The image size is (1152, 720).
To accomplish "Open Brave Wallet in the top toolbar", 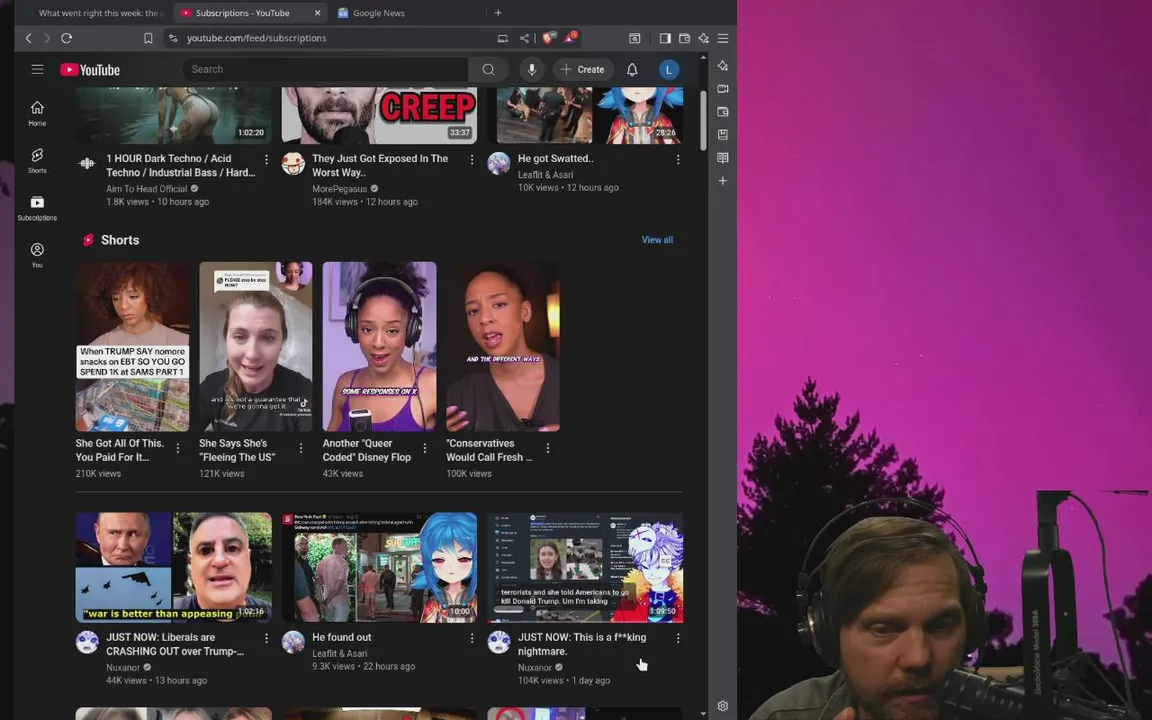I will [684, 38].
